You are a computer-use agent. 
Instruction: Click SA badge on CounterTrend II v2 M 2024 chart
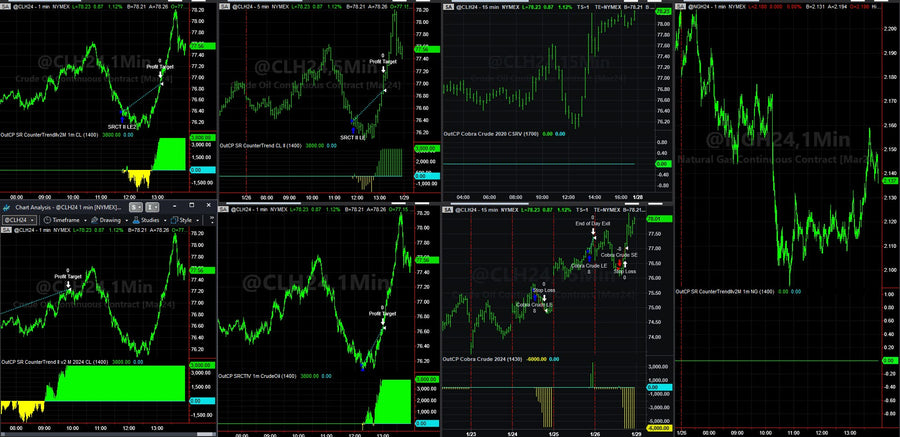point(6,230)
